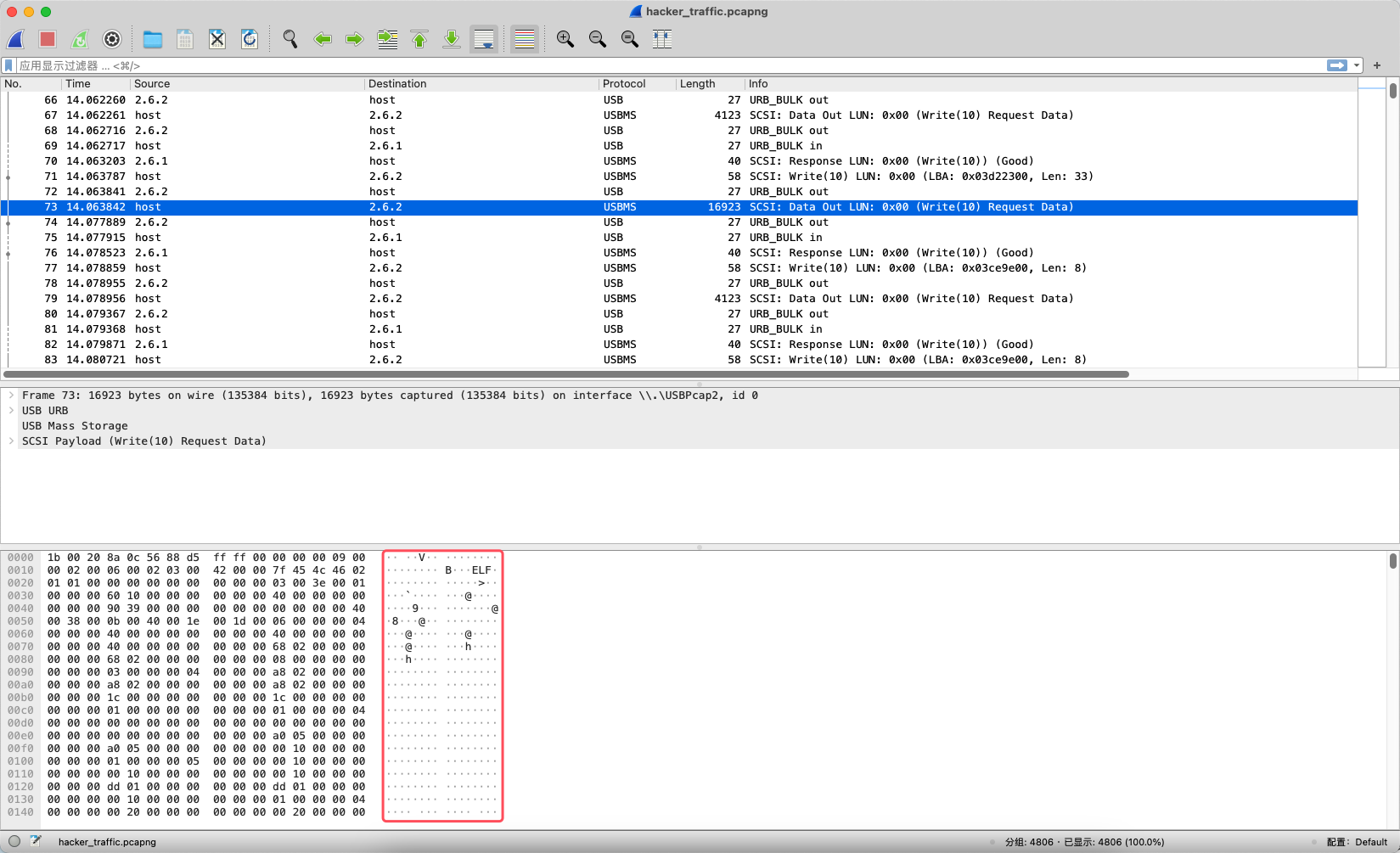1400x853 pixels.
Task: Select packet 66 URB_BULK out row
Action: click(x=679, y=100)
